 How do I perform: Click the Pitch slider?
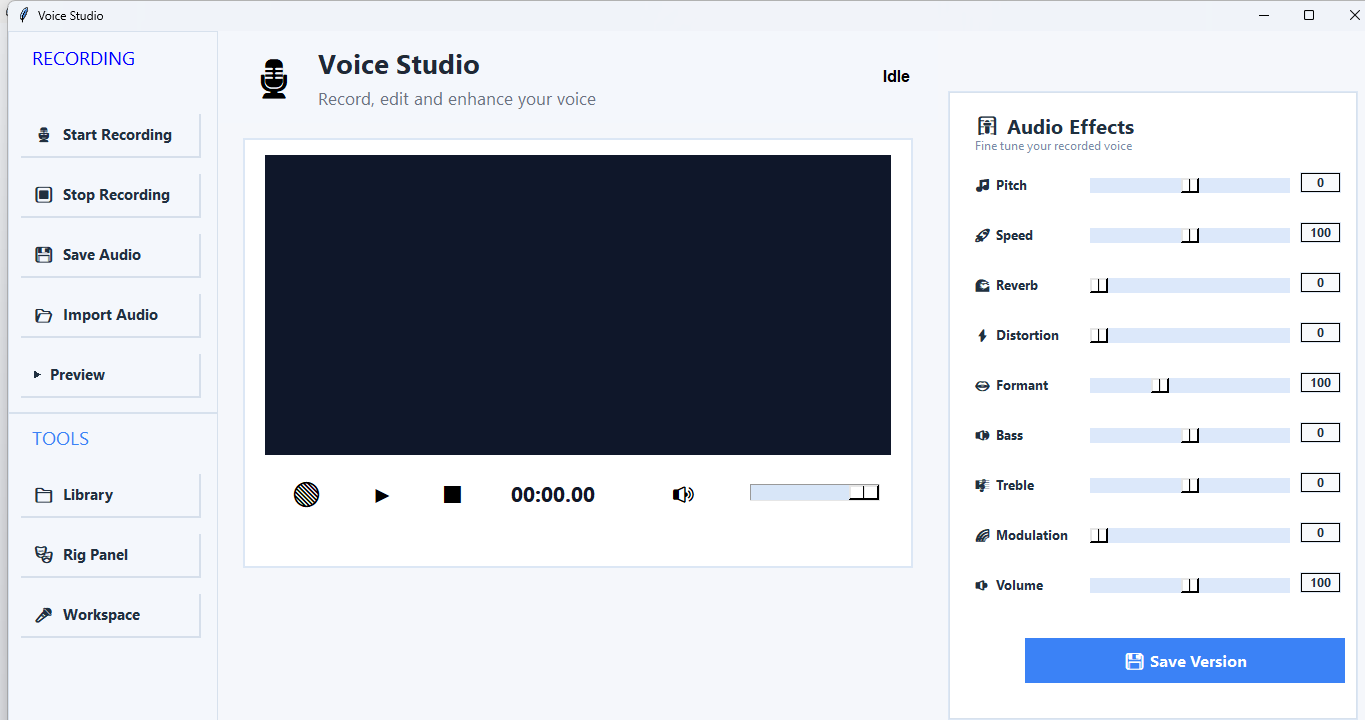[x=1190, y=185]
